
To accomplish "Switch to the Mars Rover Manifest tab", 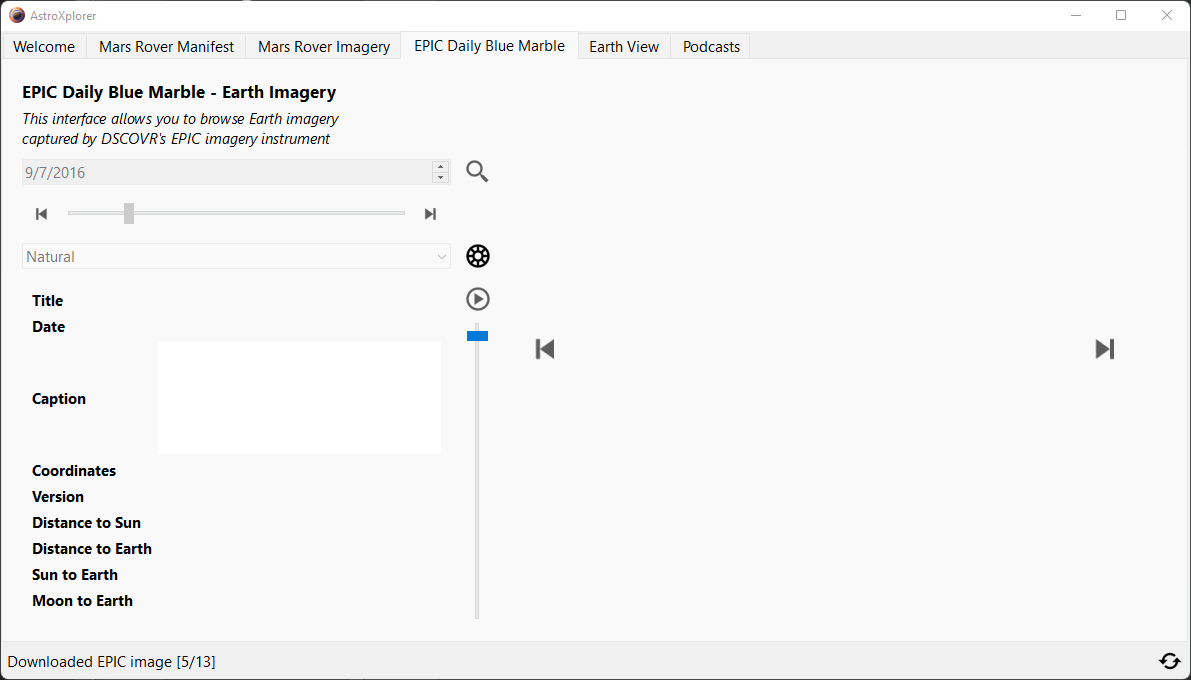I will click(x=166, y=47).
